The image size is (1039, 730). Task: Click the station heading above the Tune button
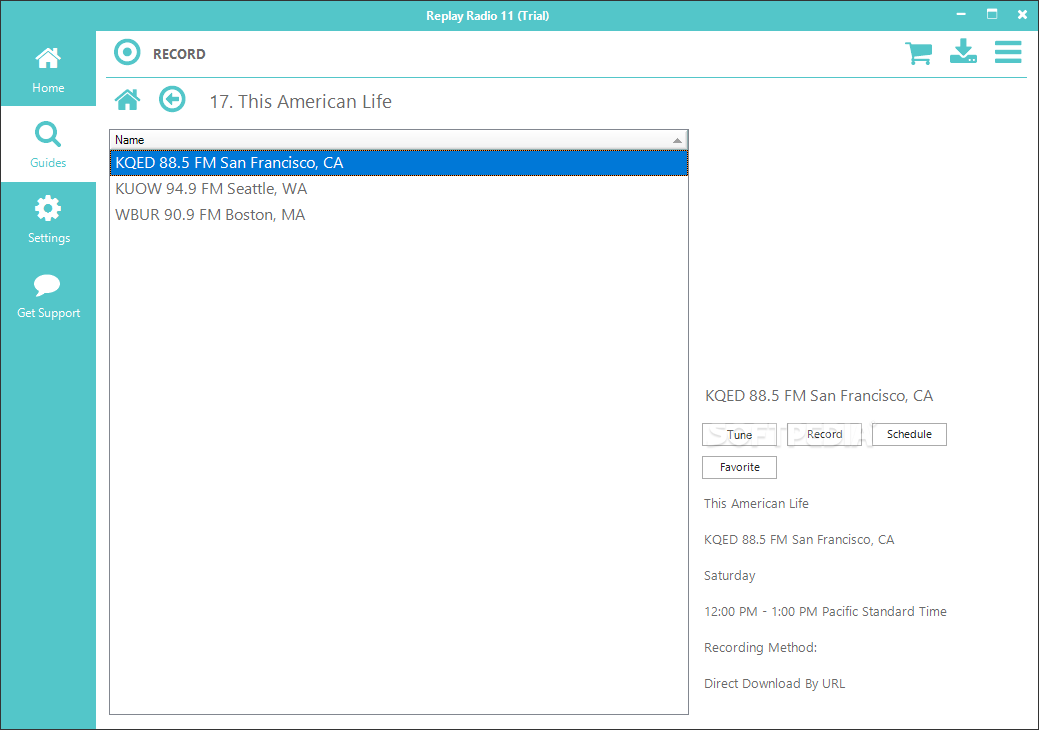click(818, 396)
